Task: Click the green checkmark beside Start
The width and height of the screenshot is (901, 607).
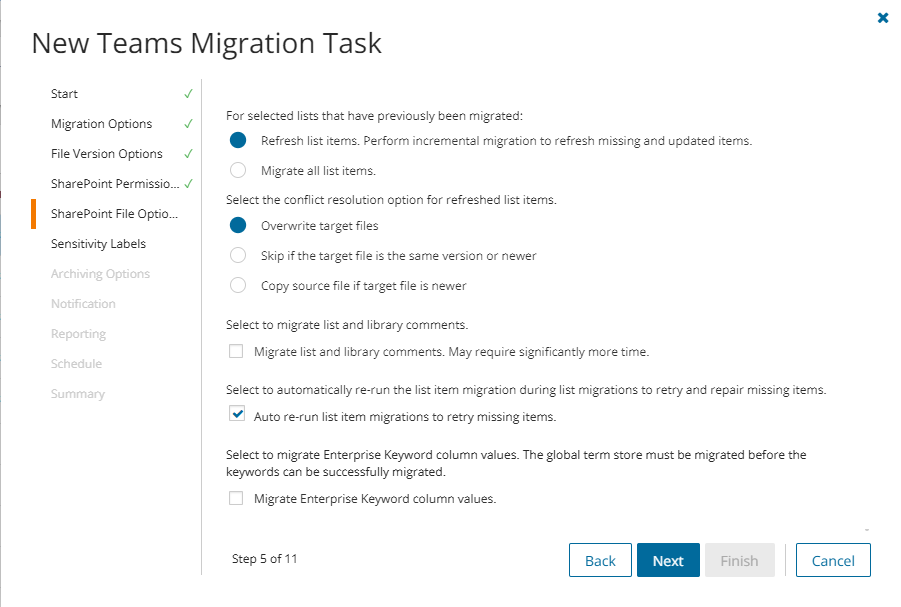Action: tap(188, 94)
